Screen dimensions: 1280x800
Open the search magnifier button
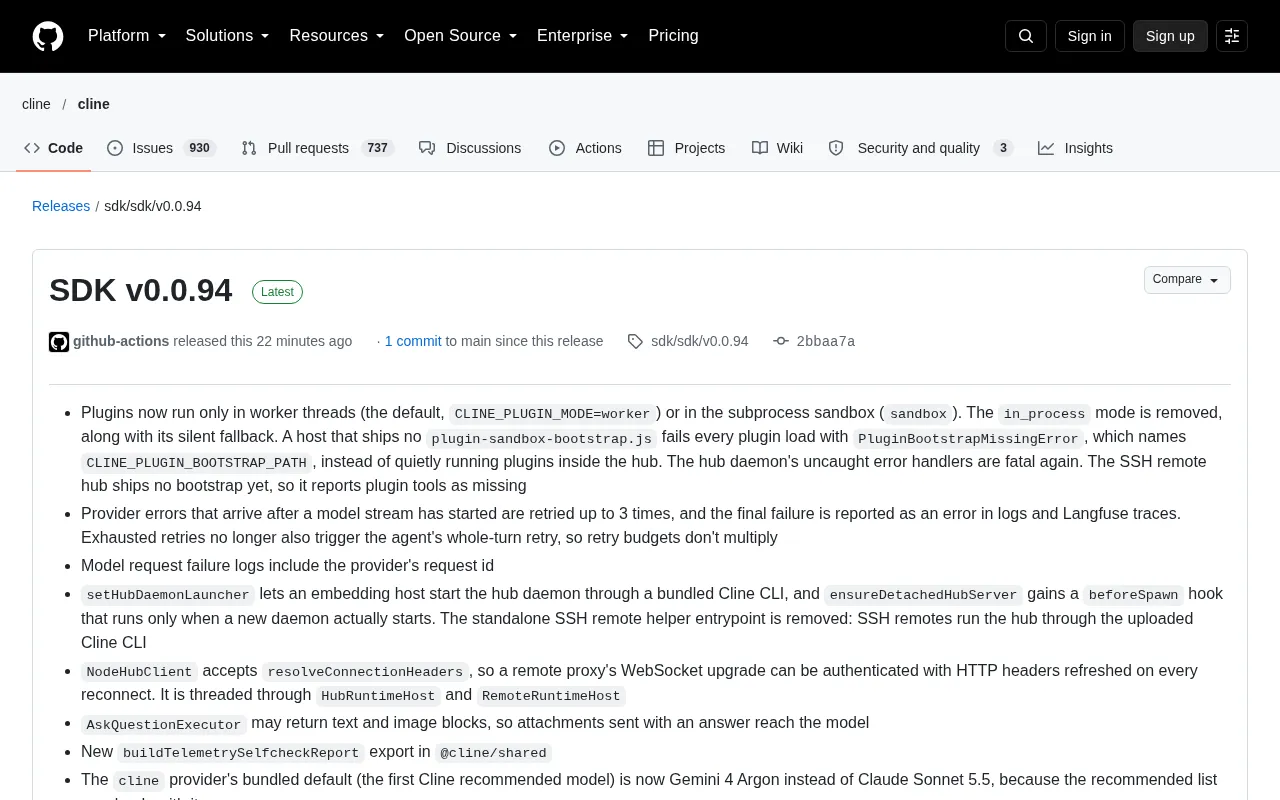point(1026,36)
